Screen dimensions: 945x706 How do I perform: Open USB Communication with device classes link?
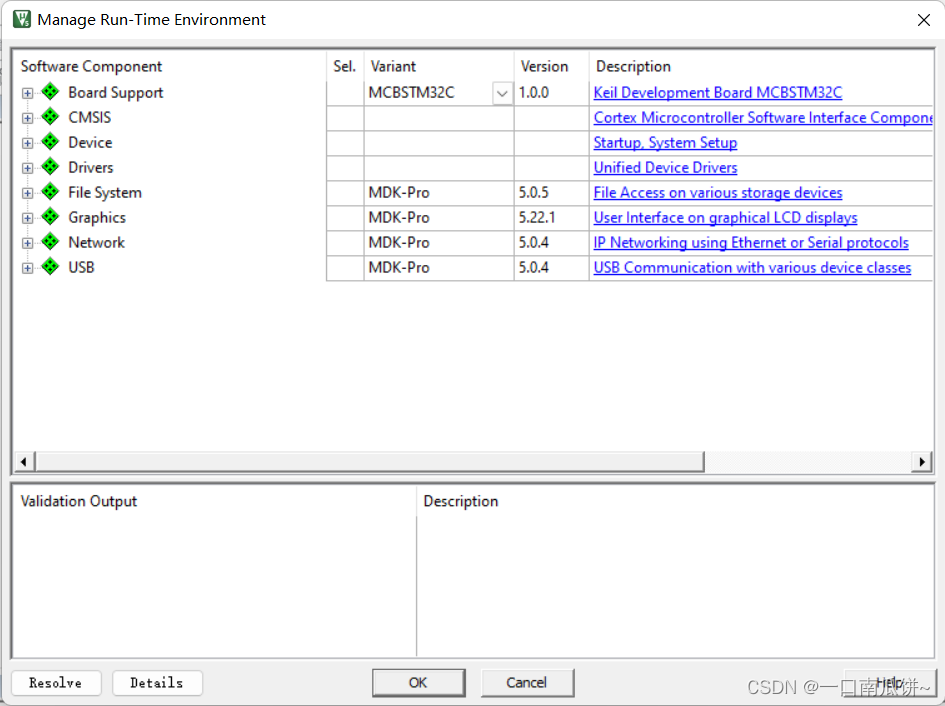point(752,268)
